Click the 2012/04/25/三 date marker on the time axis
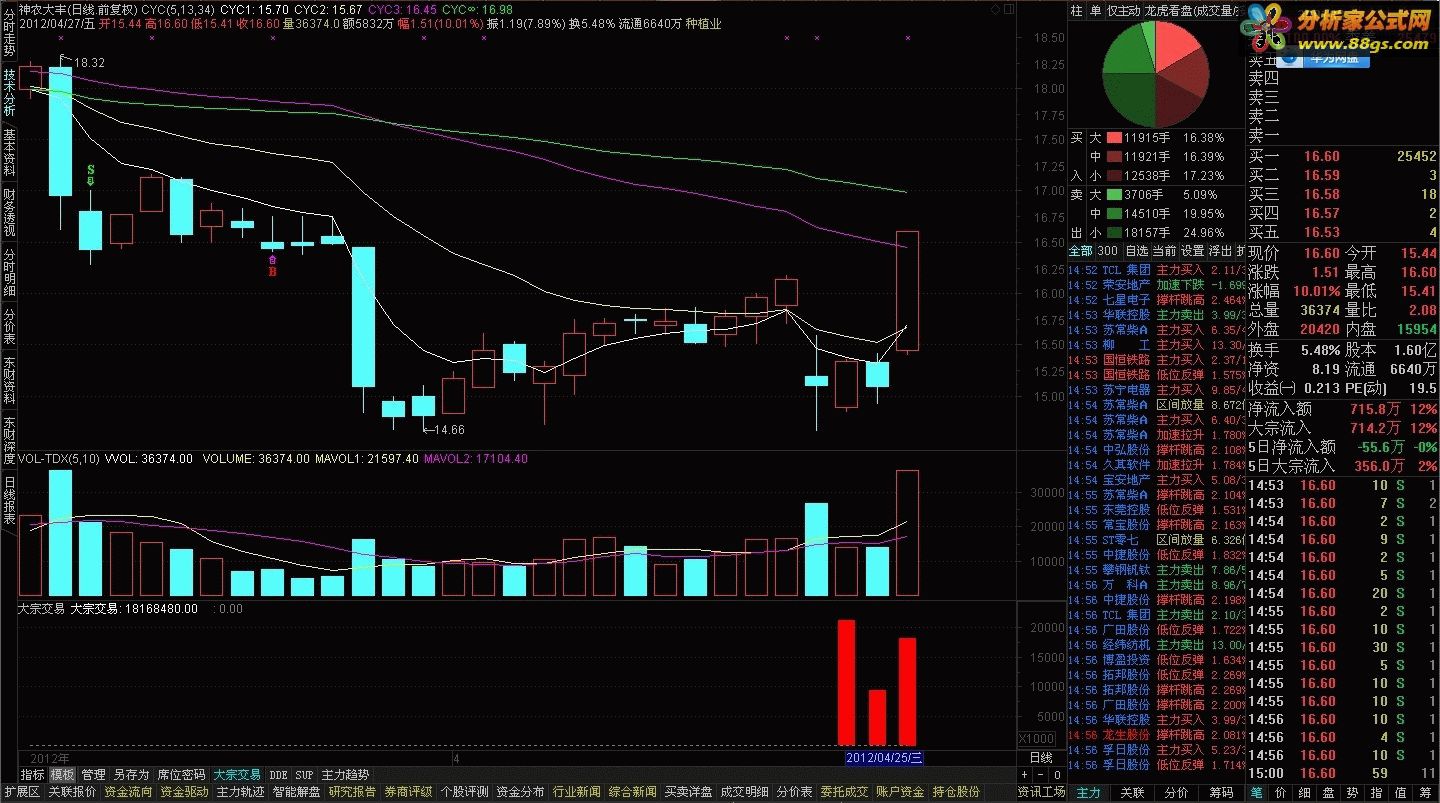 pos(885,758)
